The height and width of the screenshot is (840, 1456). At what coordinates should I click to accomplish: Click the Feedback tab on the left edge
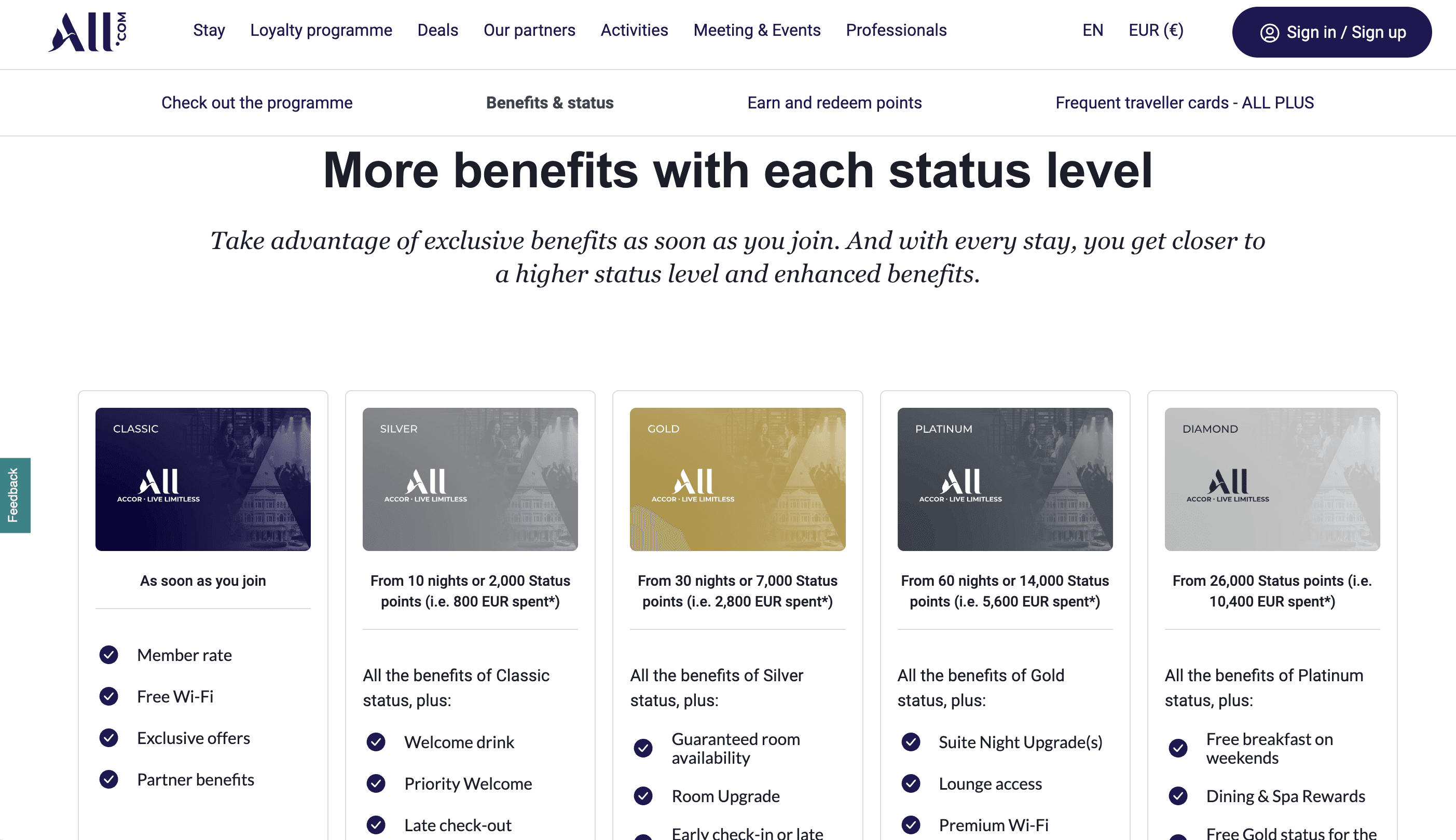coord(15,494)
